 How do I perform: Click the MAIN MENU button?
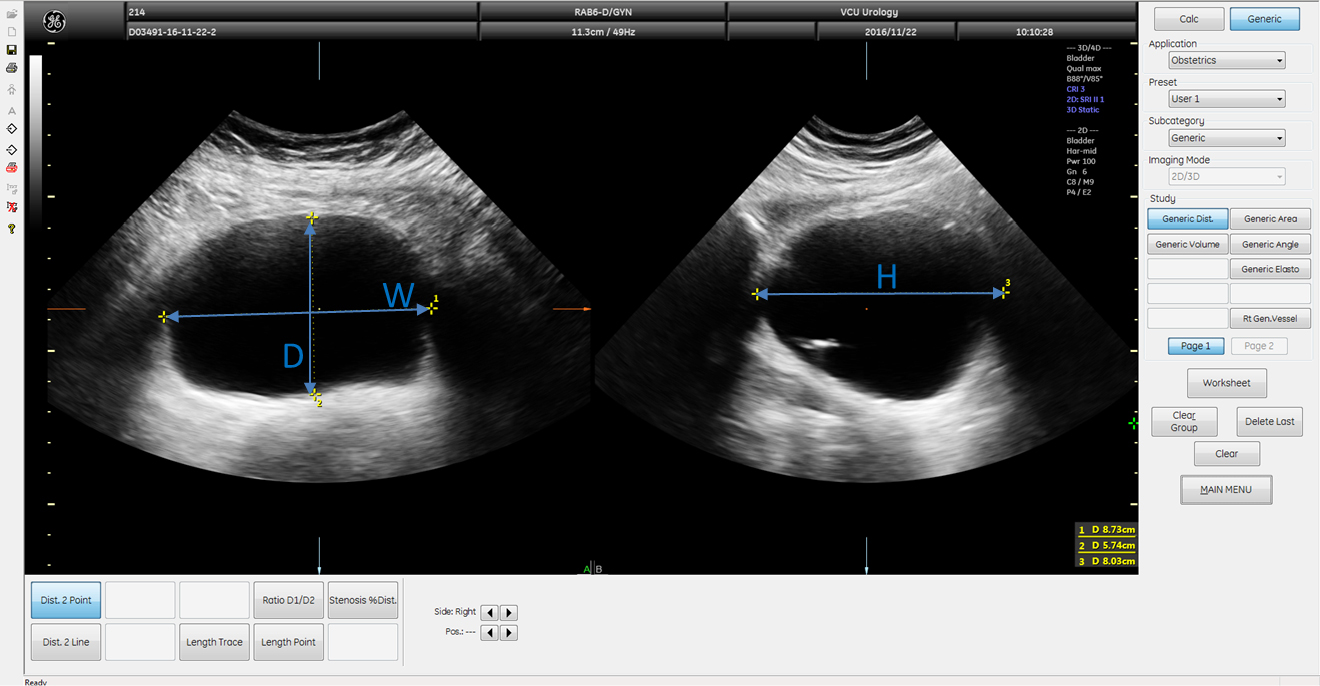coord(1226,490)
